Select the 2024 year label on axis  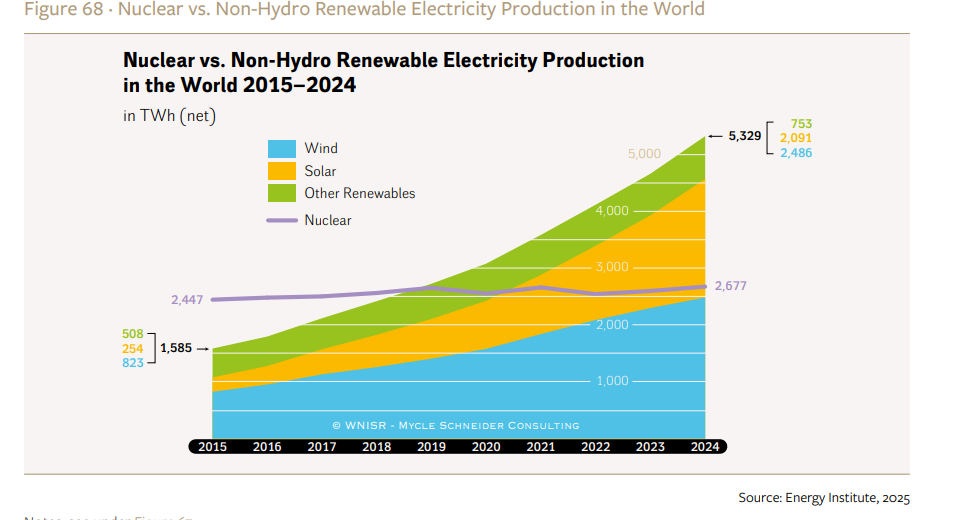click(704, 447)
